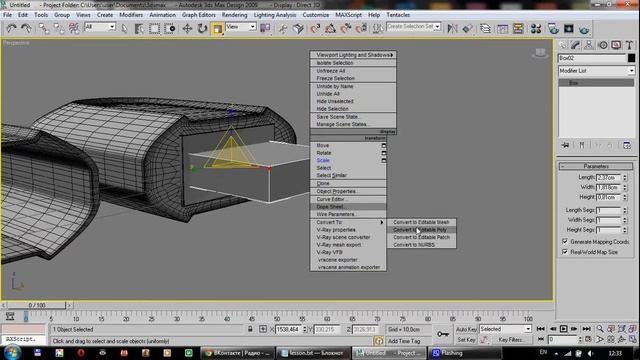Expand the Modifier List dropdown
The image size is (640, 360).
click(x=596, y=71)
